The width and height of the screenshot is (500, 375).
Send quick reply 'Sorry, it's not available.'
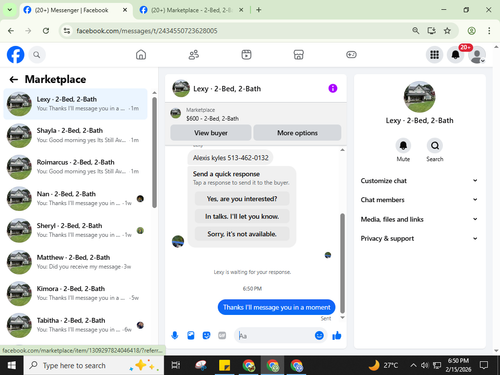click(x=242, y=234)
